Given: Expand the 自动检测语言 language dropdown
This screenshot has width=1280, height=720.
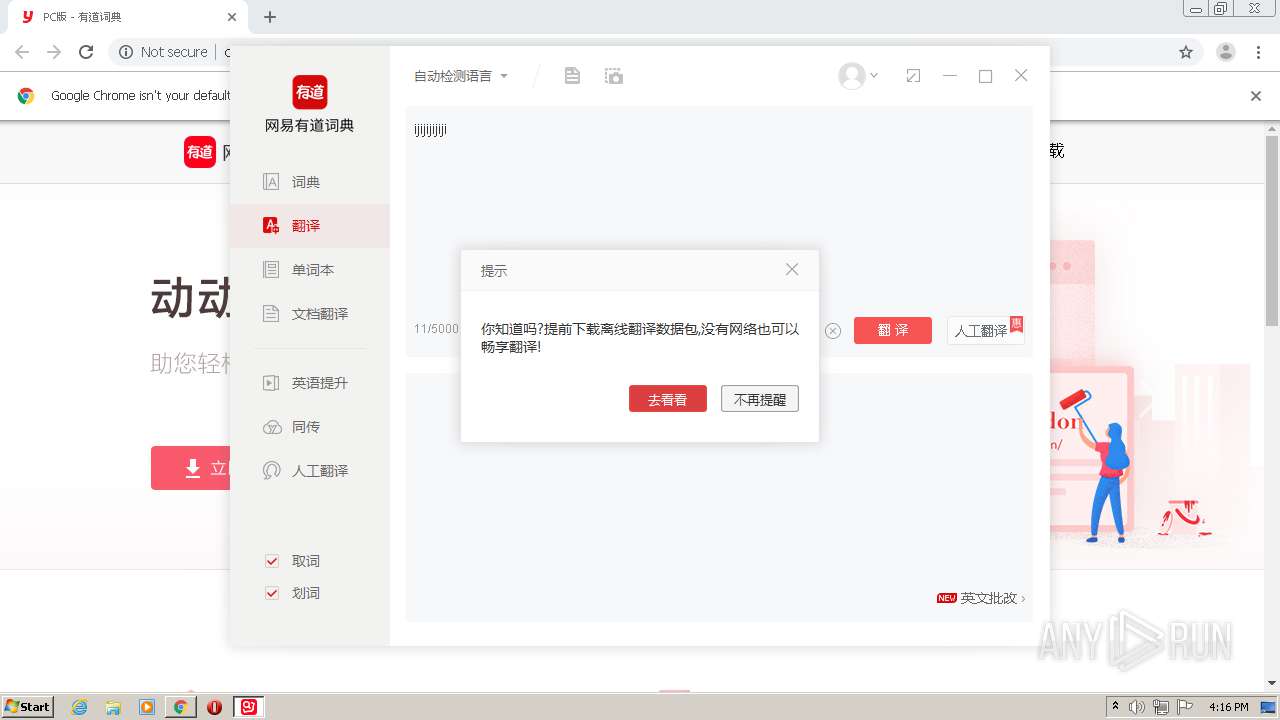Looking at the screenshot, I should (461, 76).
